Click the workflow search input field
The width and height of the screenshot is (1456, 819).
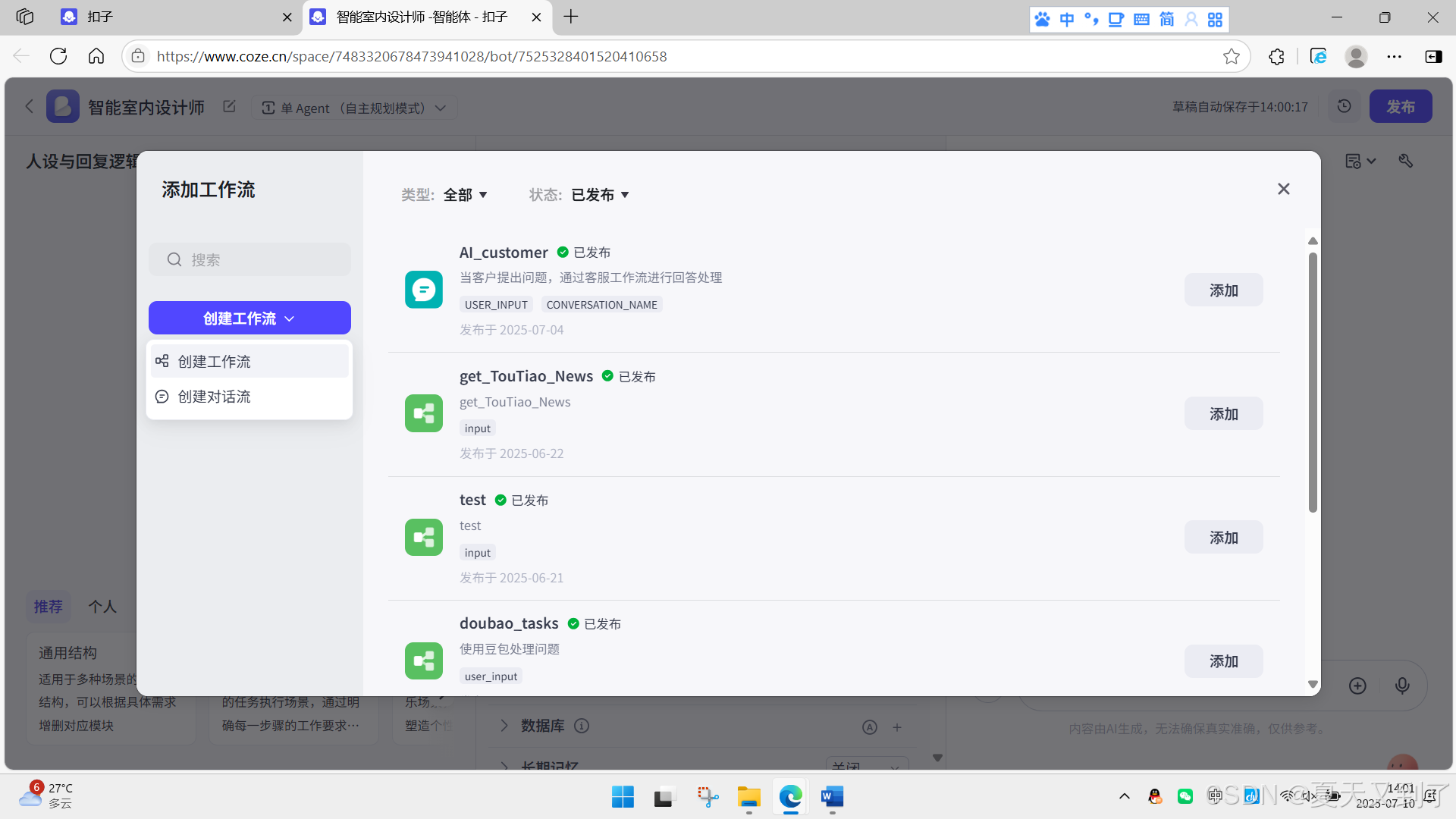(x=249, y=259)
